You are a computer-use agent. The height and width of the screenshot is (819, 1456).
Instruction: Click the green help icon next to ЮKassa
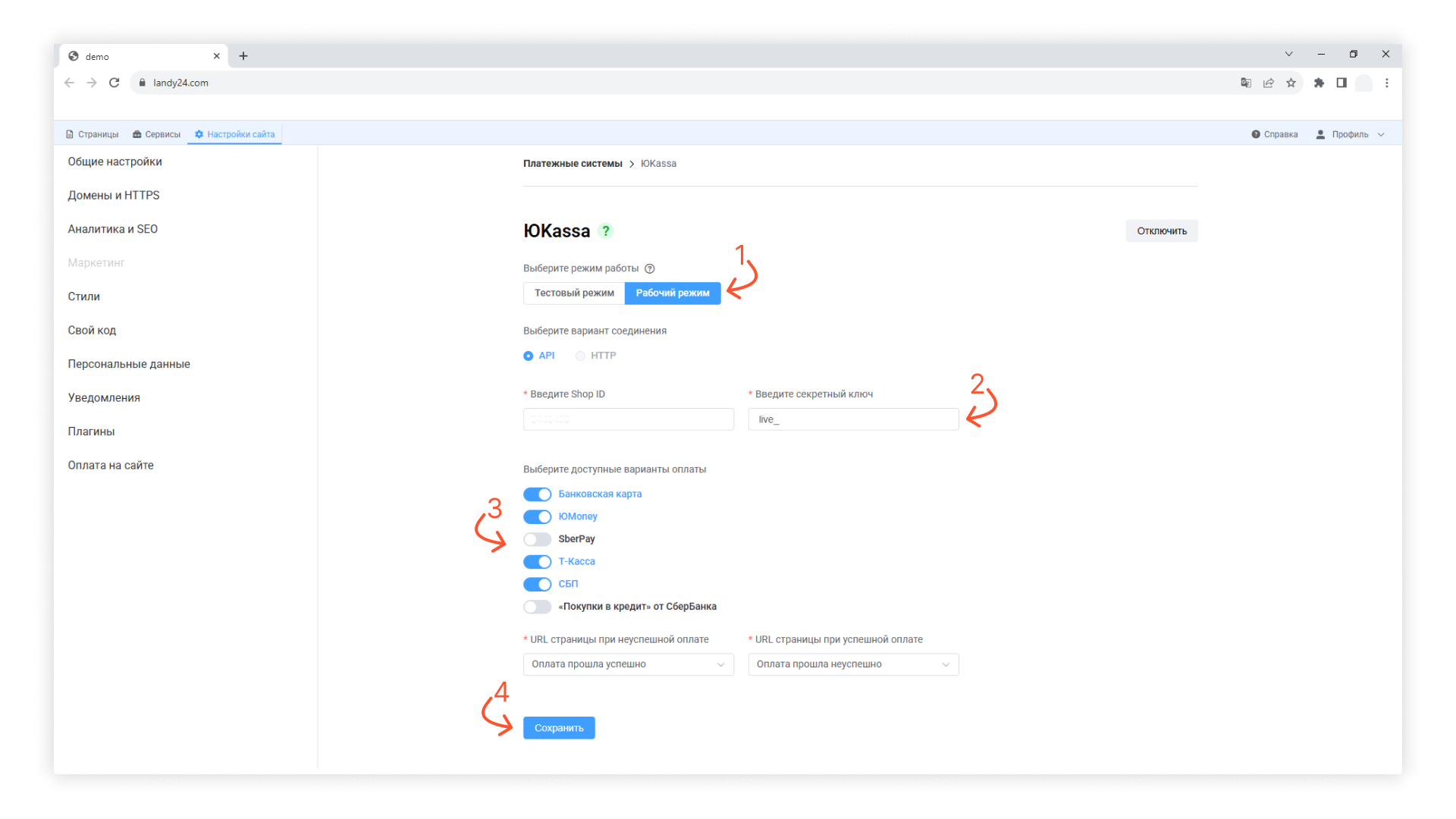pos(605,231)
